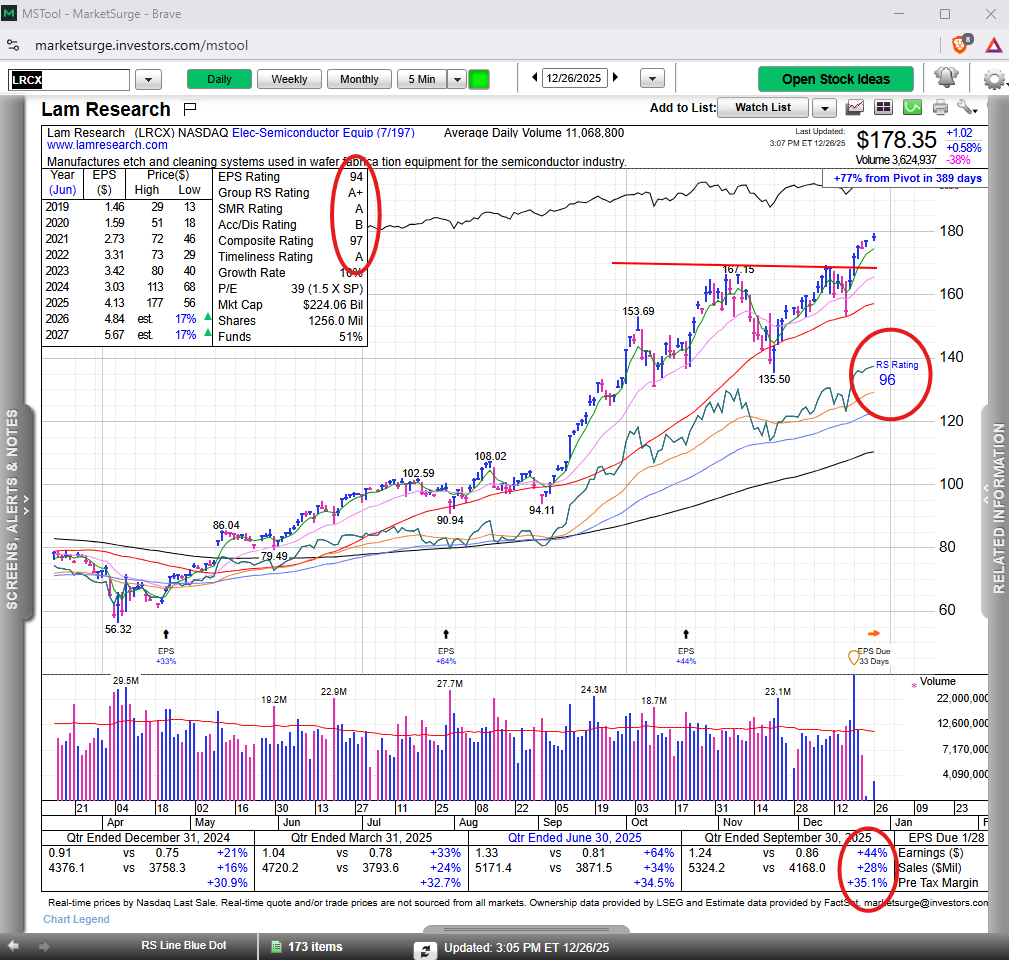
Task: Click the list icon beside 173 items
Action: [277, 946]
